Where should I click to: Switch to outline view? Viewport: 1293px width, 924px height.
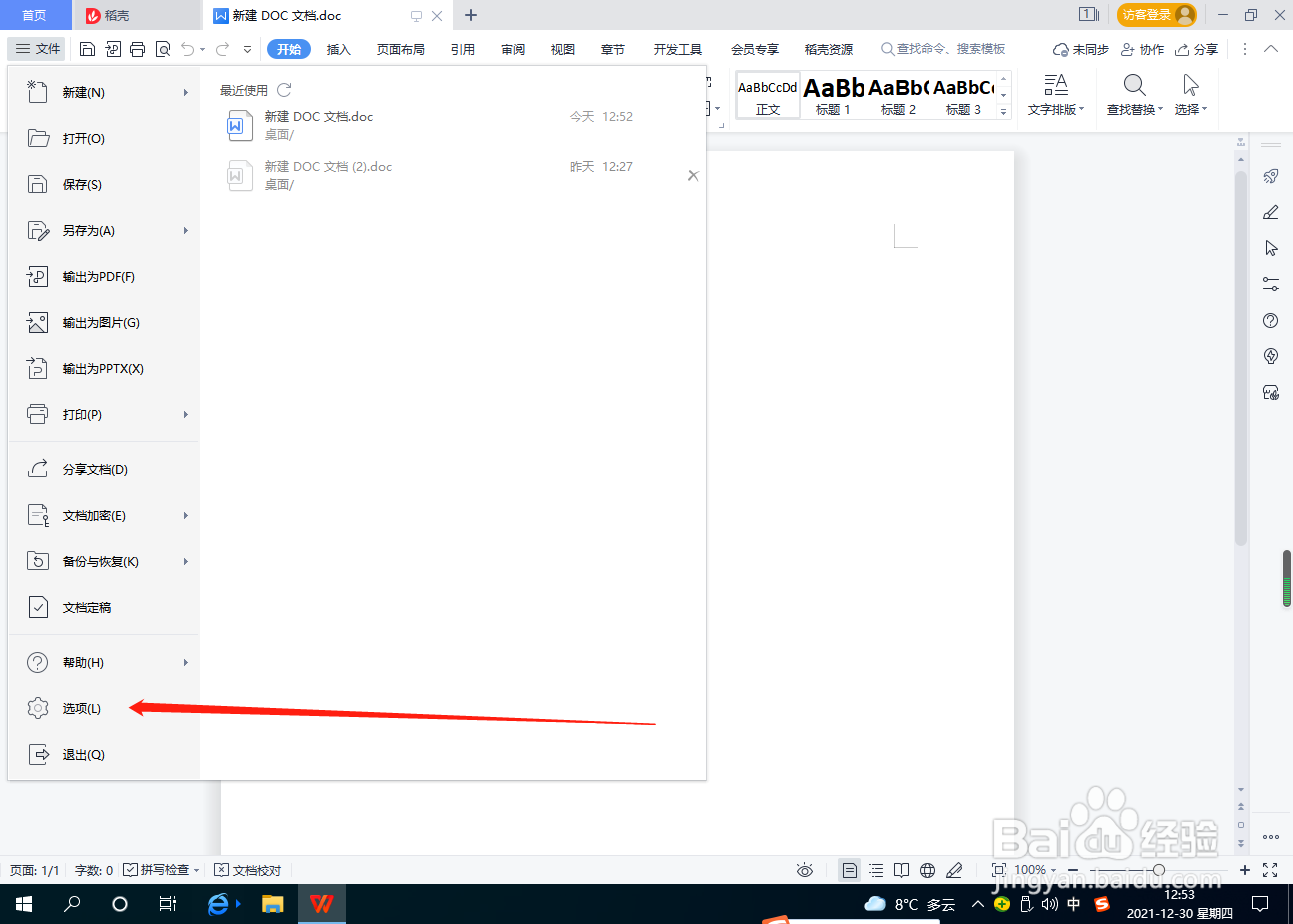pyautogui.click(x=876, y=870)
